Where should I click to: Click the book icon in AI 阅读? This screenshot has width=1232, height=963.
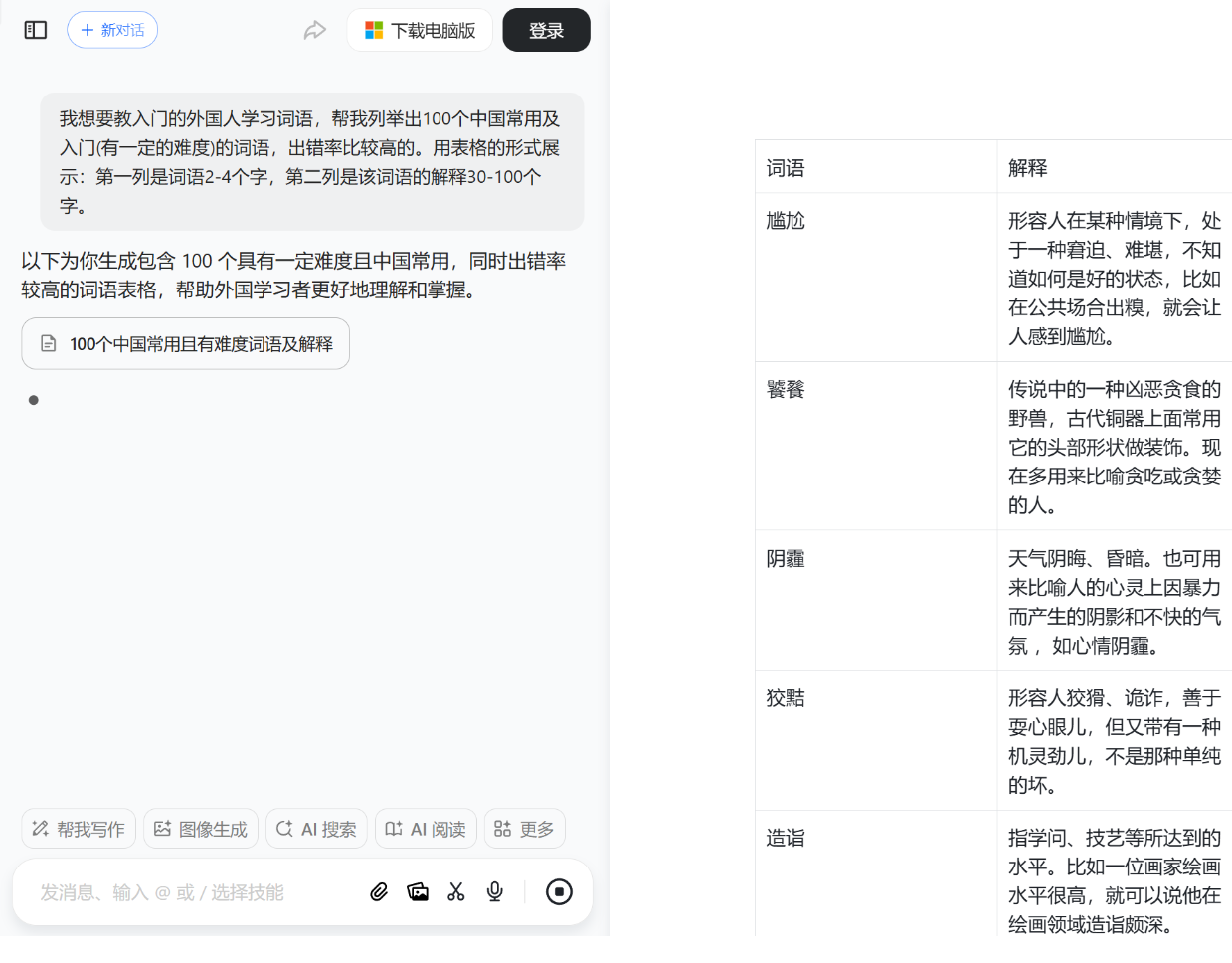point(394,829)
